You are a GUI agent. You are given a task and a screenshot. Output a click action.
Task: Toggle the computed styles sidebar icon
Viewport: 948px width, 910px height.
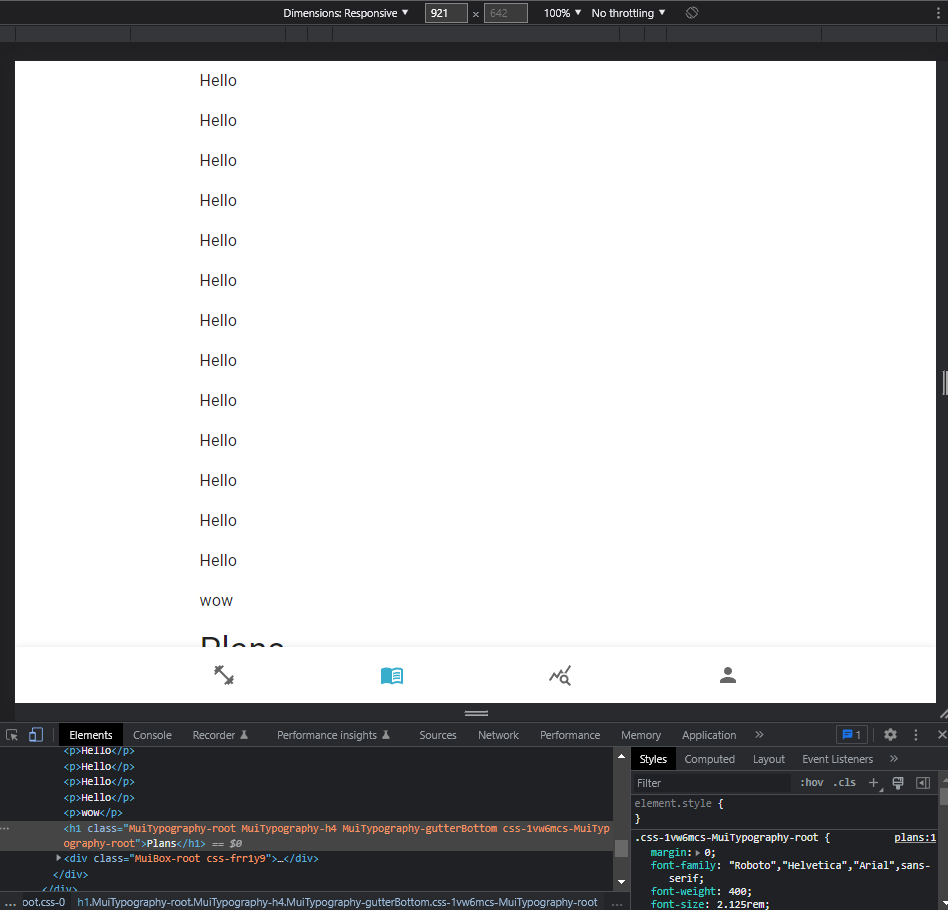click(x=922, y=783)
